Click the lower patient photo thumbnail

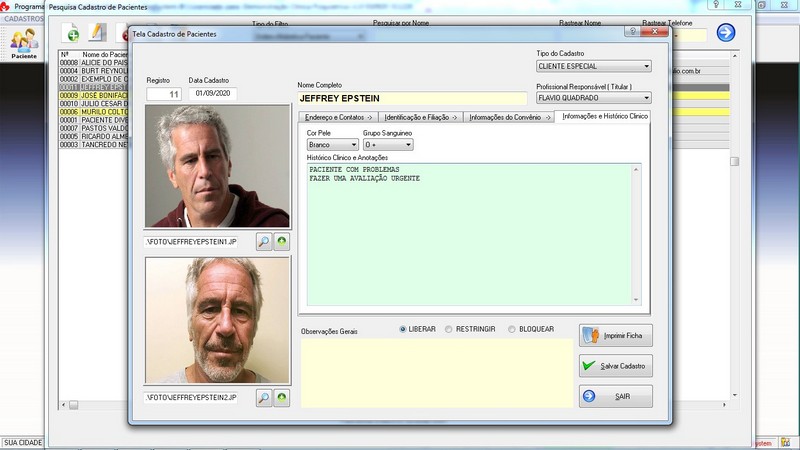(217, 320)
